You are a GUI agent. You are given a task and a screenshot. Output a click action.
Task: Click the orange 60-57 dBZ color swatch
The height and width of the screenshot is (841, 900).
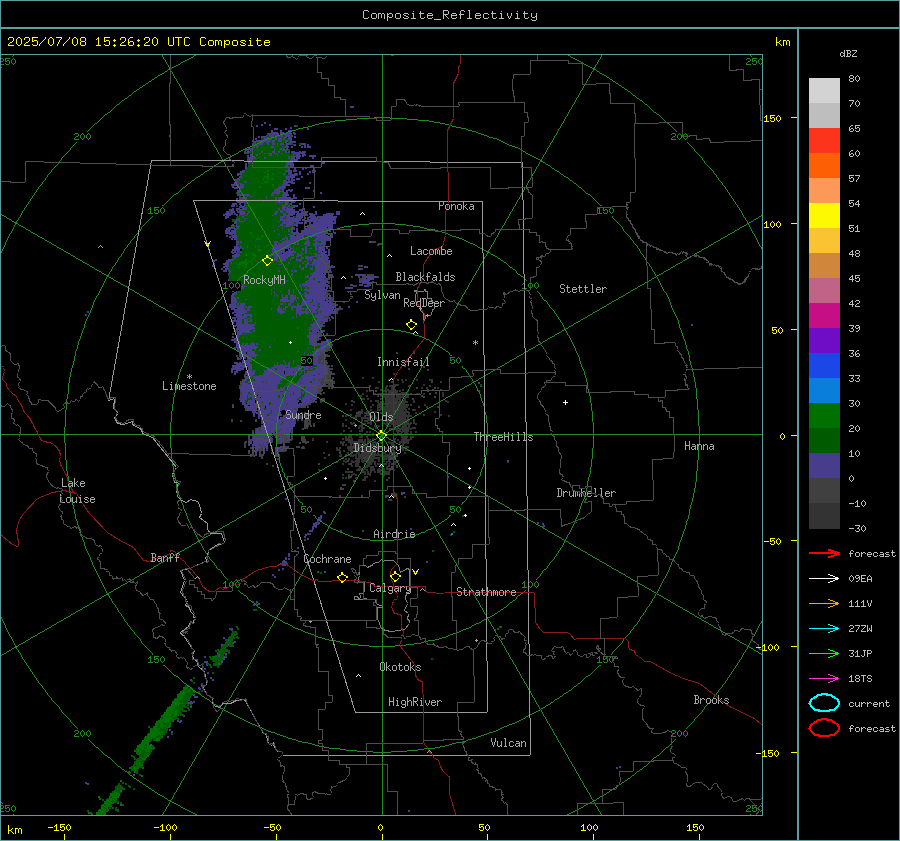824,166
